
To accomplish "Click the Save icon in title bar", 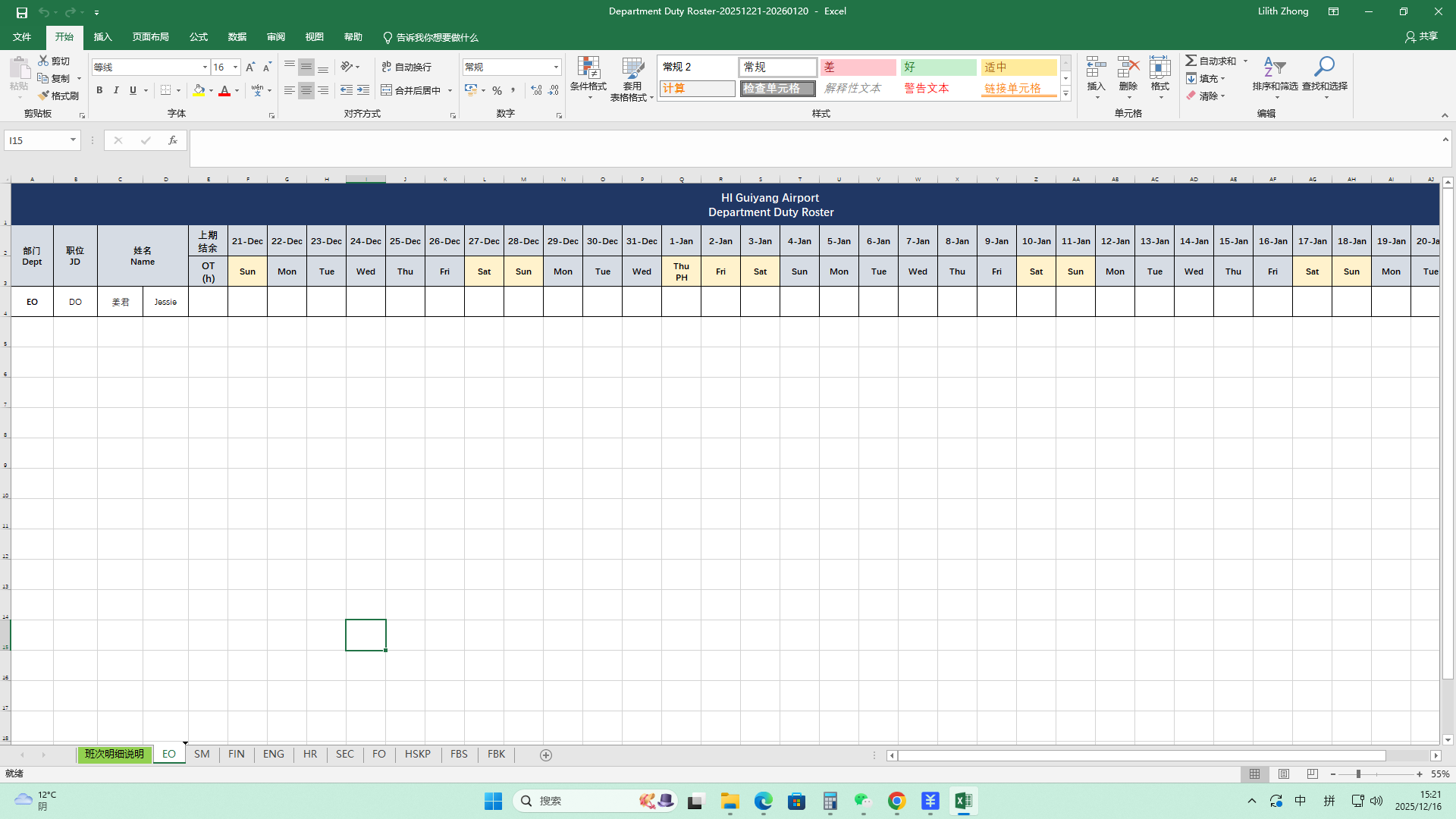I will pyautogui.click(x=22, y=12).
